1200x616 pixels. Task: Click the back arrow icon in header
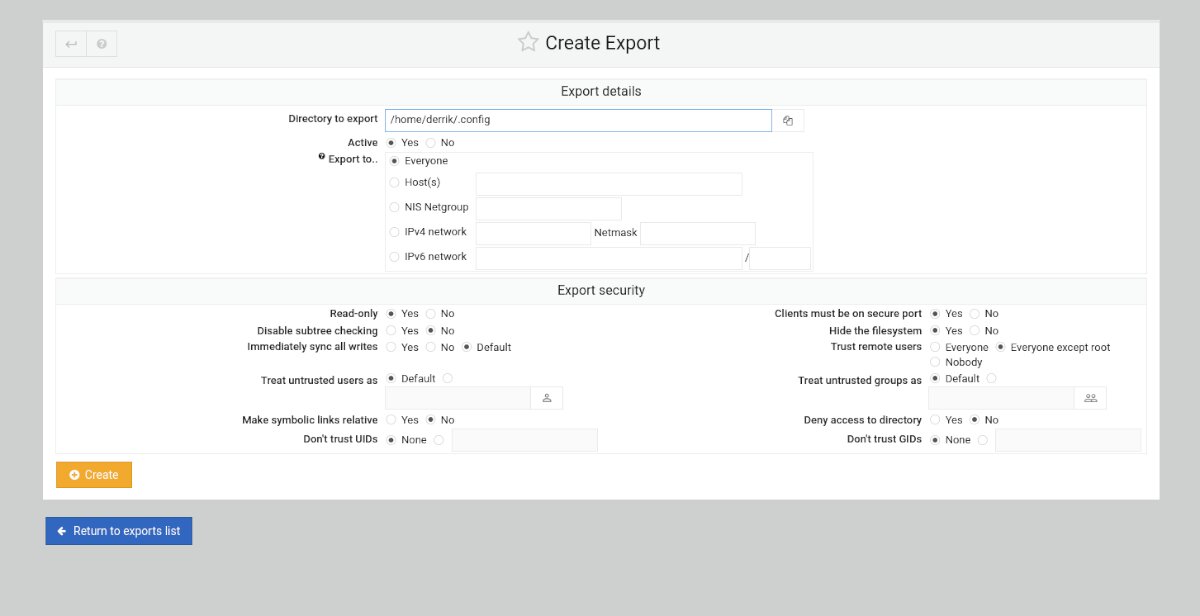(x=71, y=44)
